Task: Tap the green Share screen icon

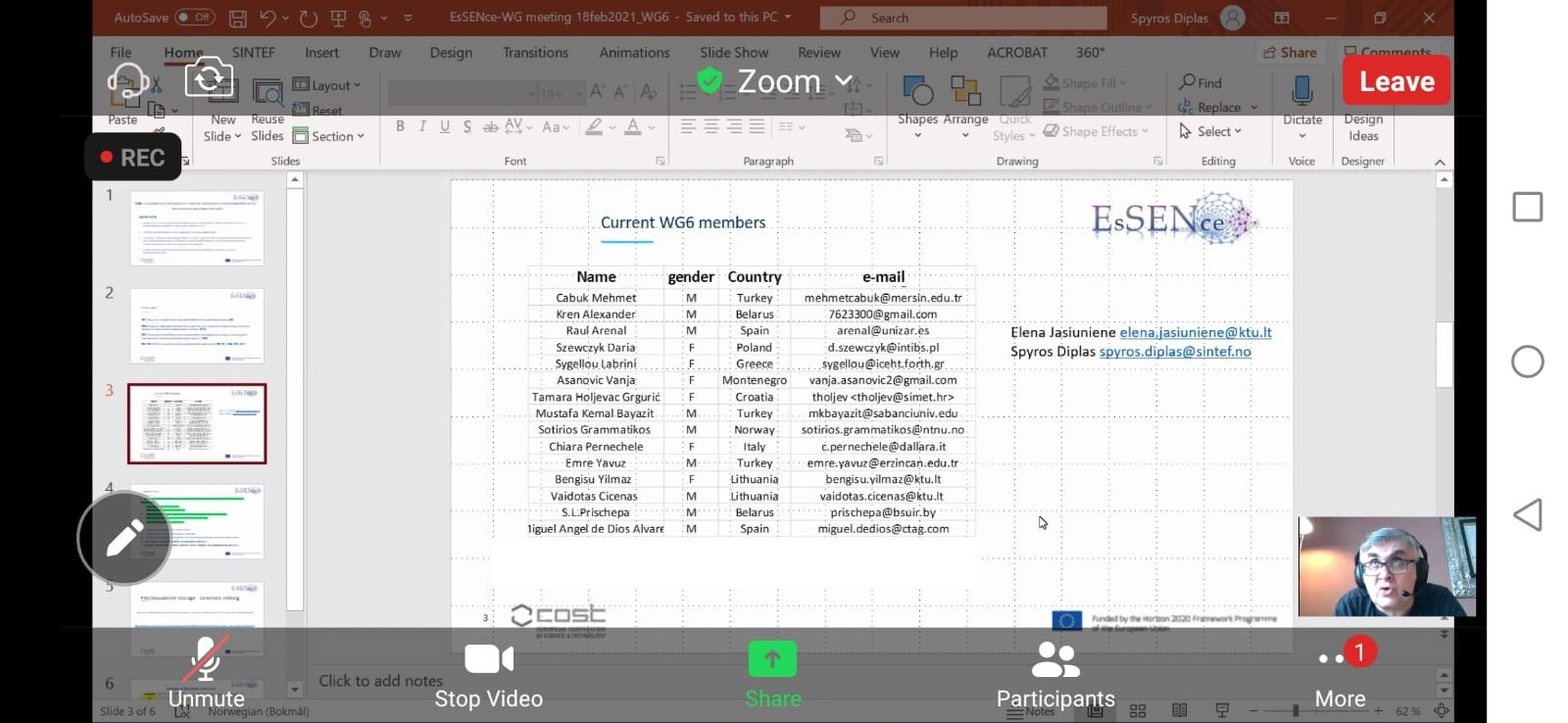Action: point(772,660)
